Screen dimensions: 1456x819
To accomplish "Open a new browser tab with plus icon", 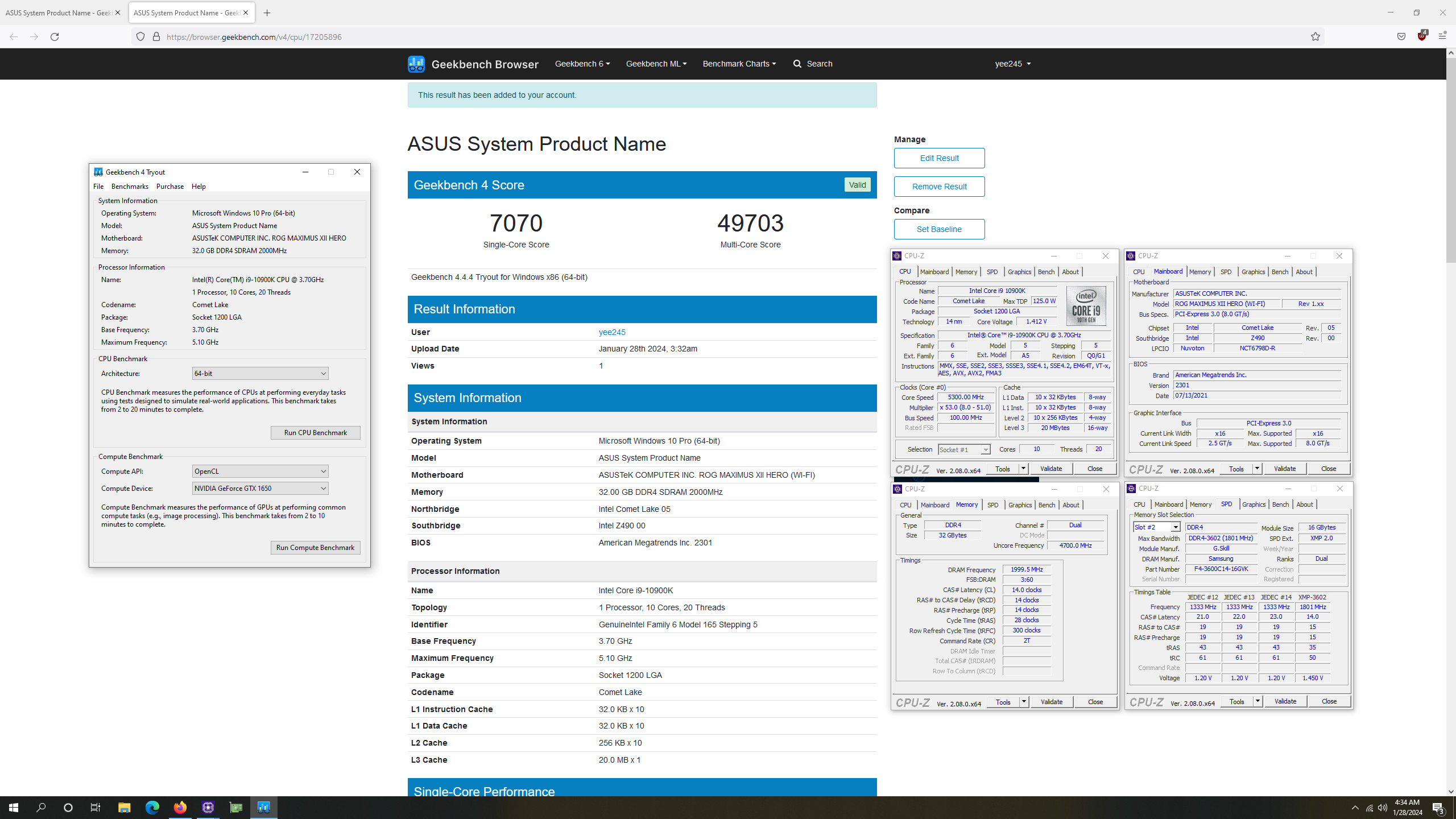I will click(267, 13).
